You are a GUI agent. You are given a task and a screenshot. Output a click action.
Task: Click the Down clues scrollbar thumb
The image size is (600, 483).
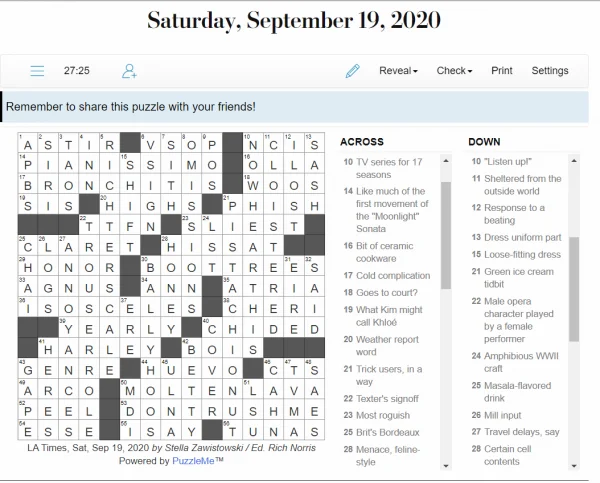click(574, 289)
